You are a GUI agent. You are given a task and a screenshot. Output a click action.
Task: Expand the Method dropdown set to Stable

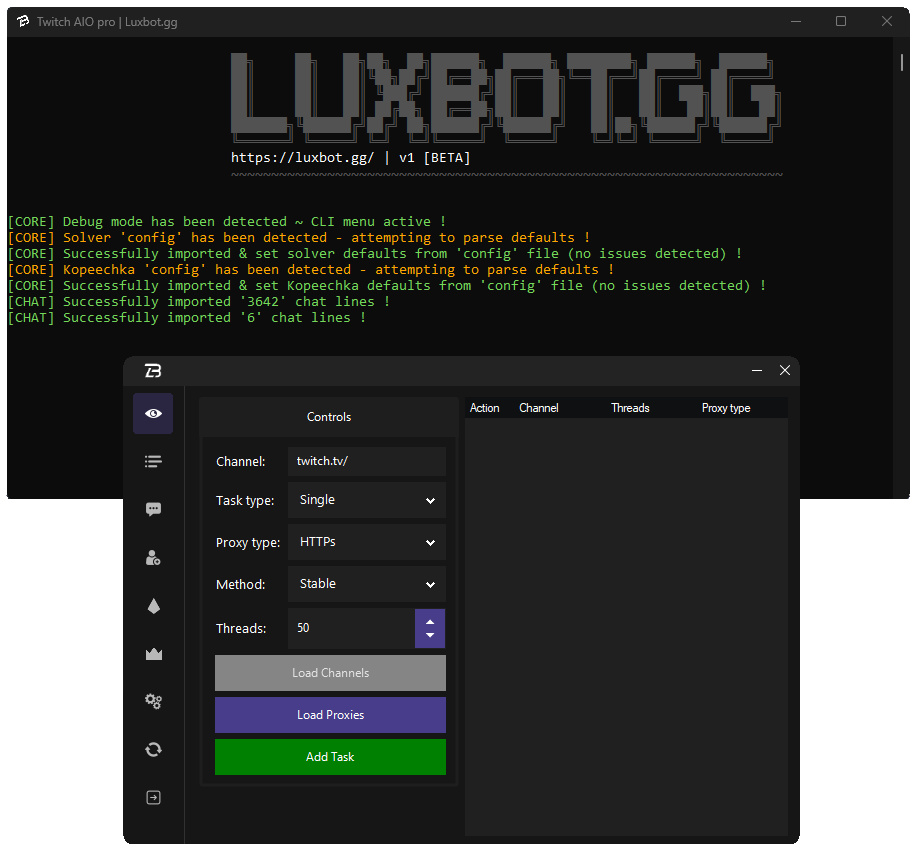[x=366, y=584]
